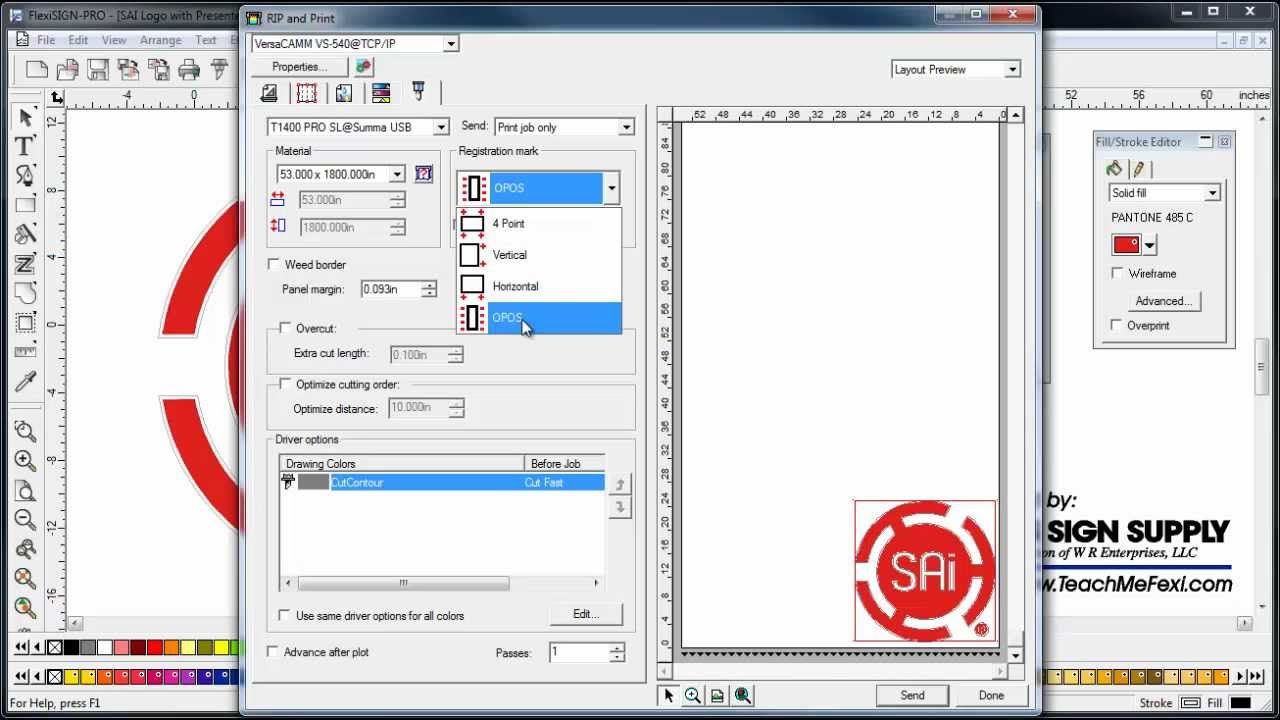Expand the VersaCAMM VS-540 printer dropdown

pos(451,44)
